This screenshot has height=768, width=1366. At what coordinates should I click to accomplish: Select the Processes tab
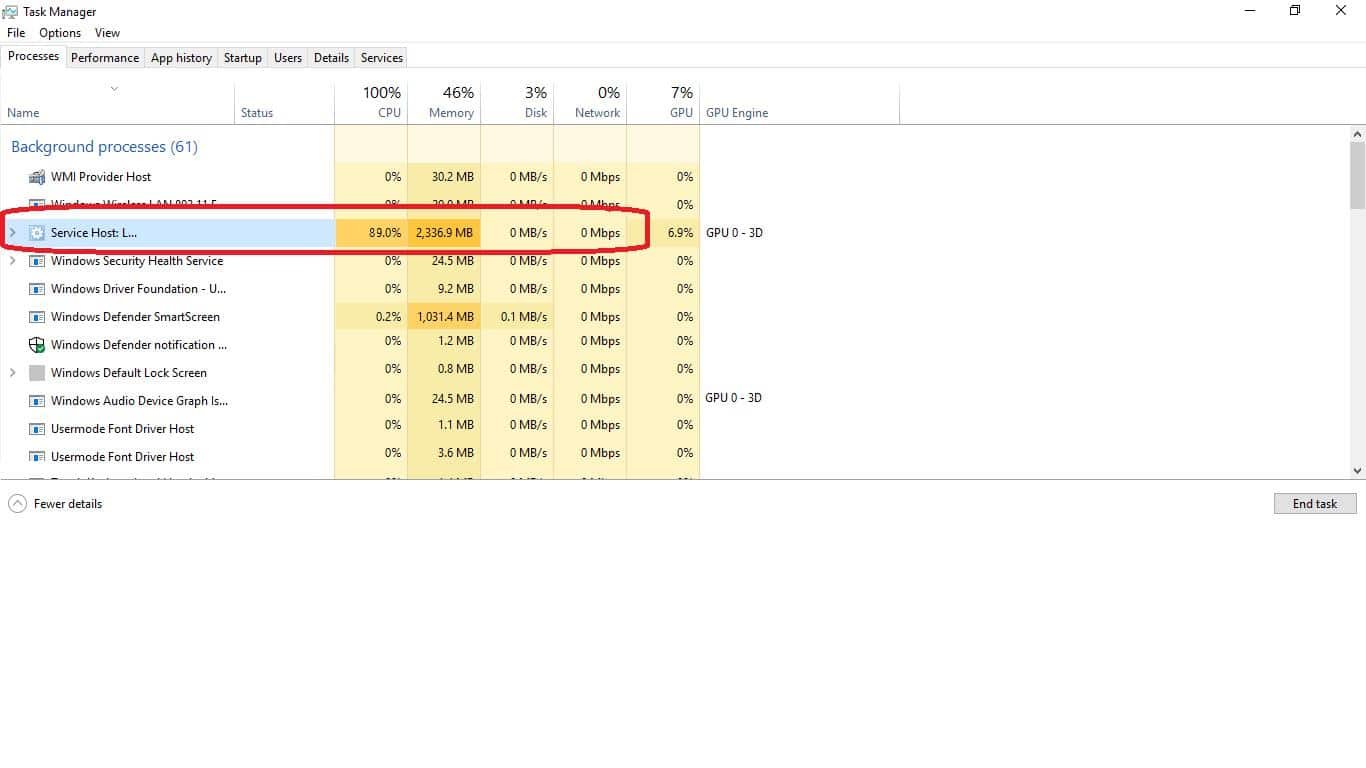tap(33, 56)
